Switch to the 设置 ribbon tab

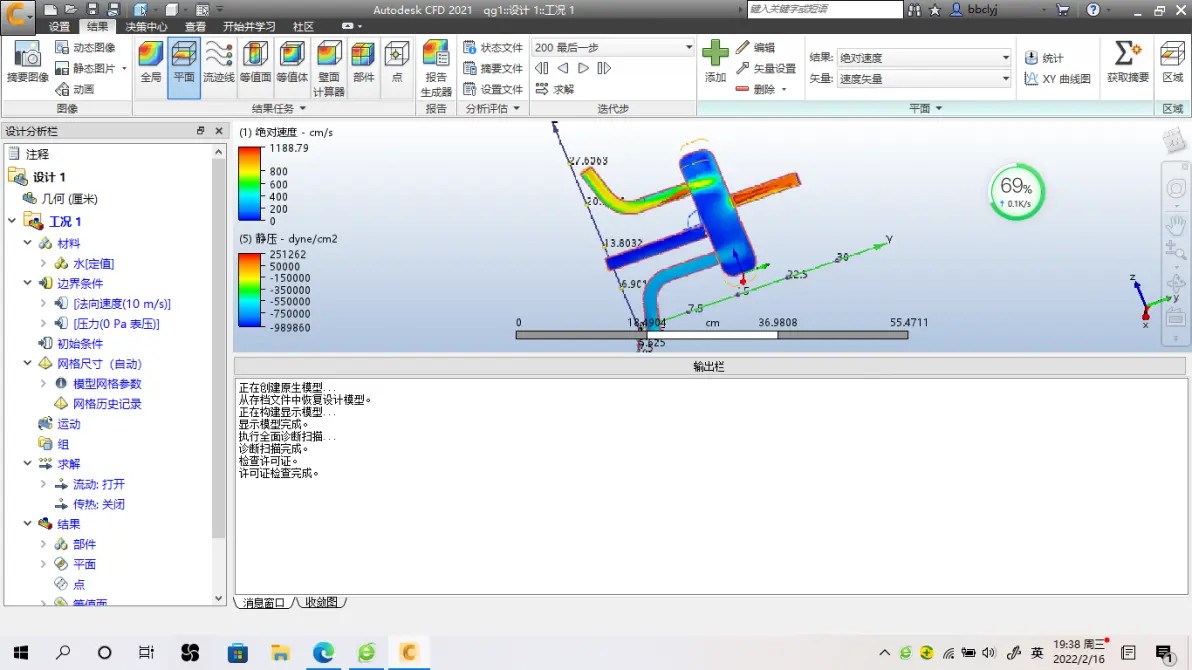[60, 27]
